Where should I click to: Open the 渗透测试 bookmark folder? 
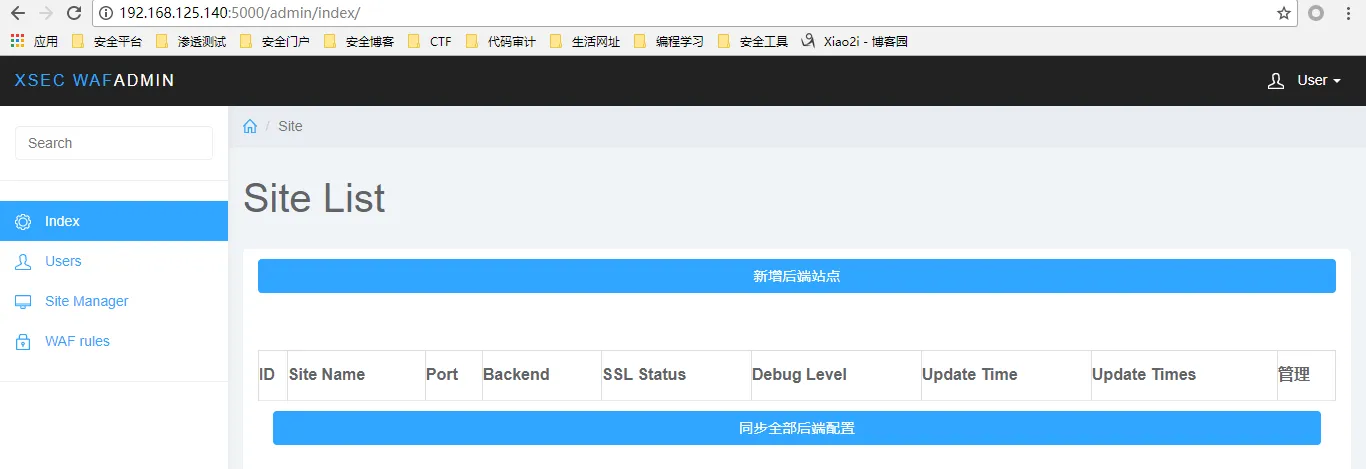[190, 42]
